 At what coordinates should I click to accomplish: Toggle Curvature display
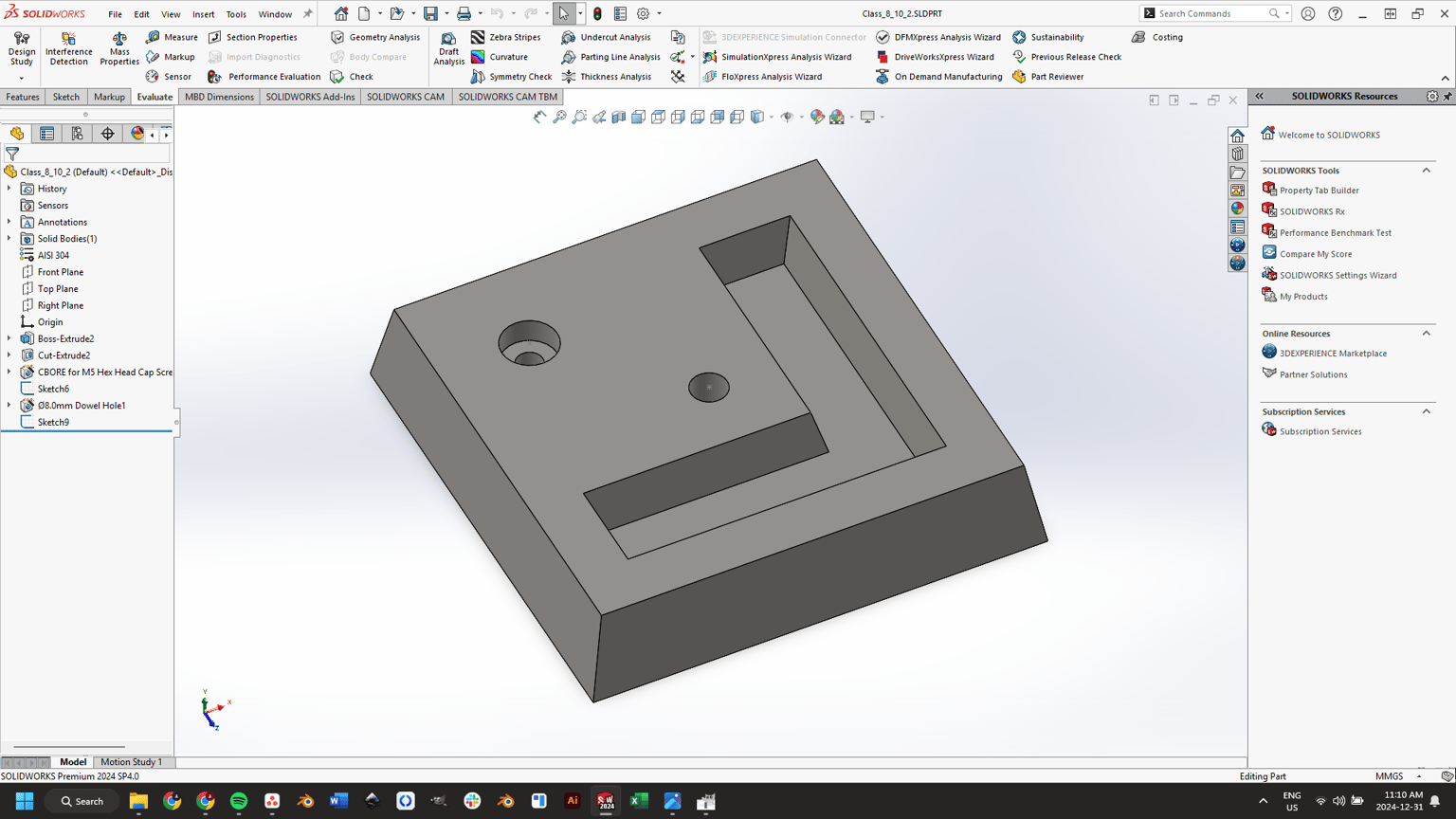click(500, 57)
